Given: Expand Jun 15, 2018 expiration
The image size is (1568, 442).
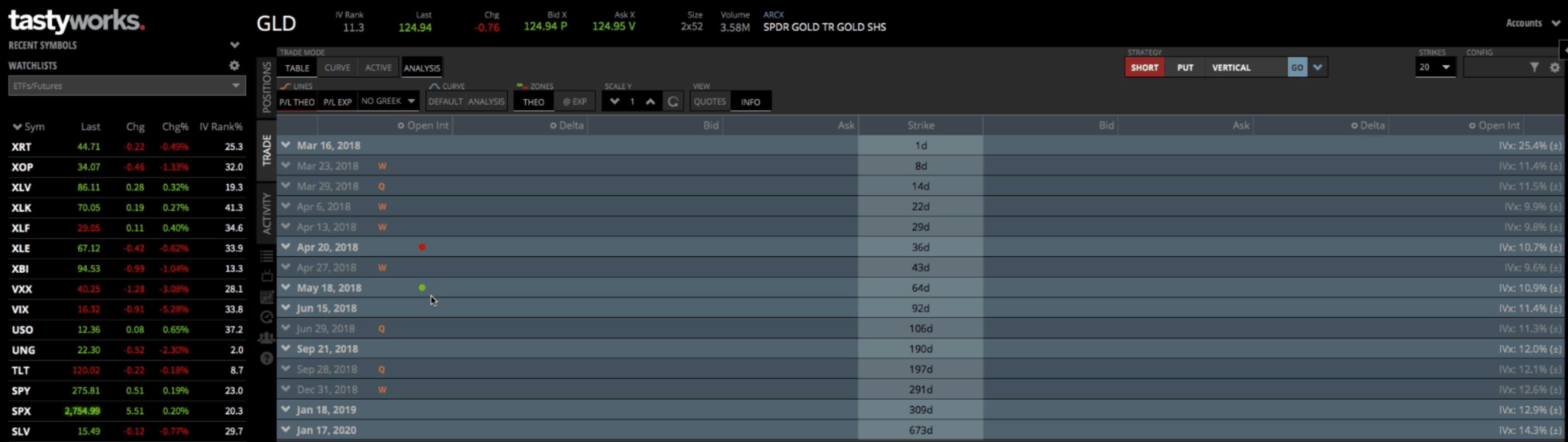Looking at the screenshot, I should tap(285, 308).
